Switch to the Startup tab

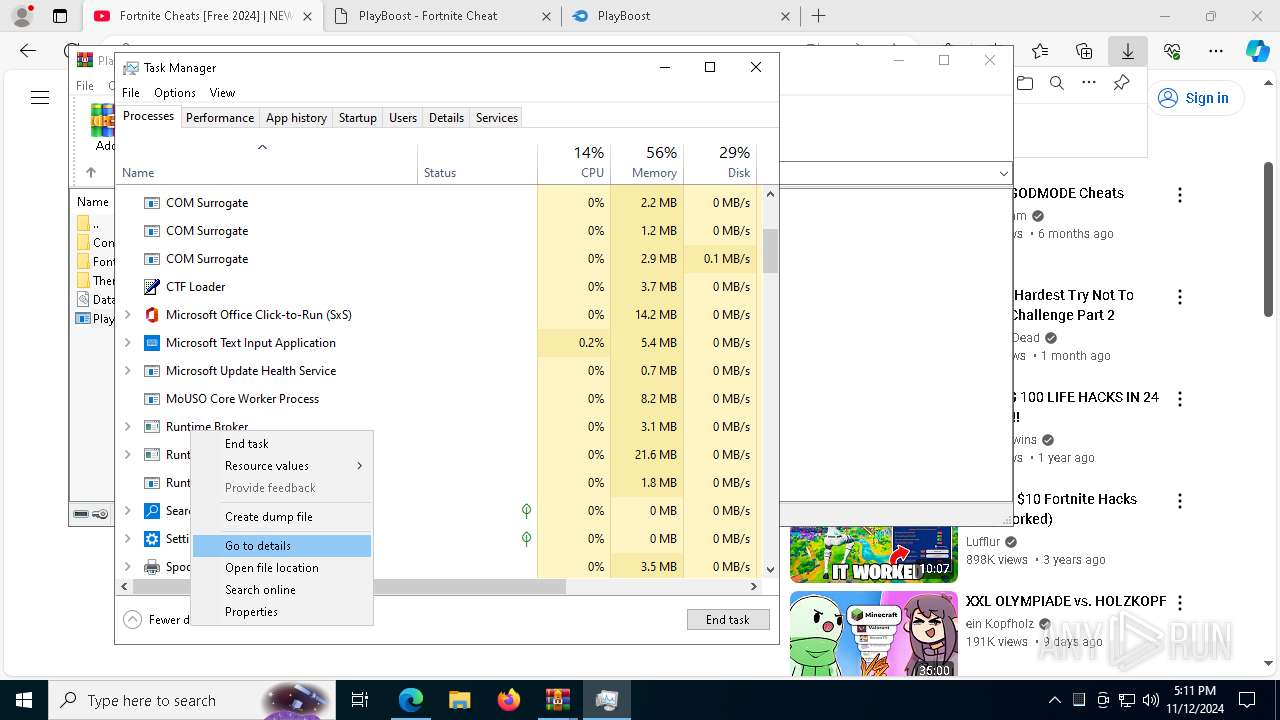click(x=357, y=117)
